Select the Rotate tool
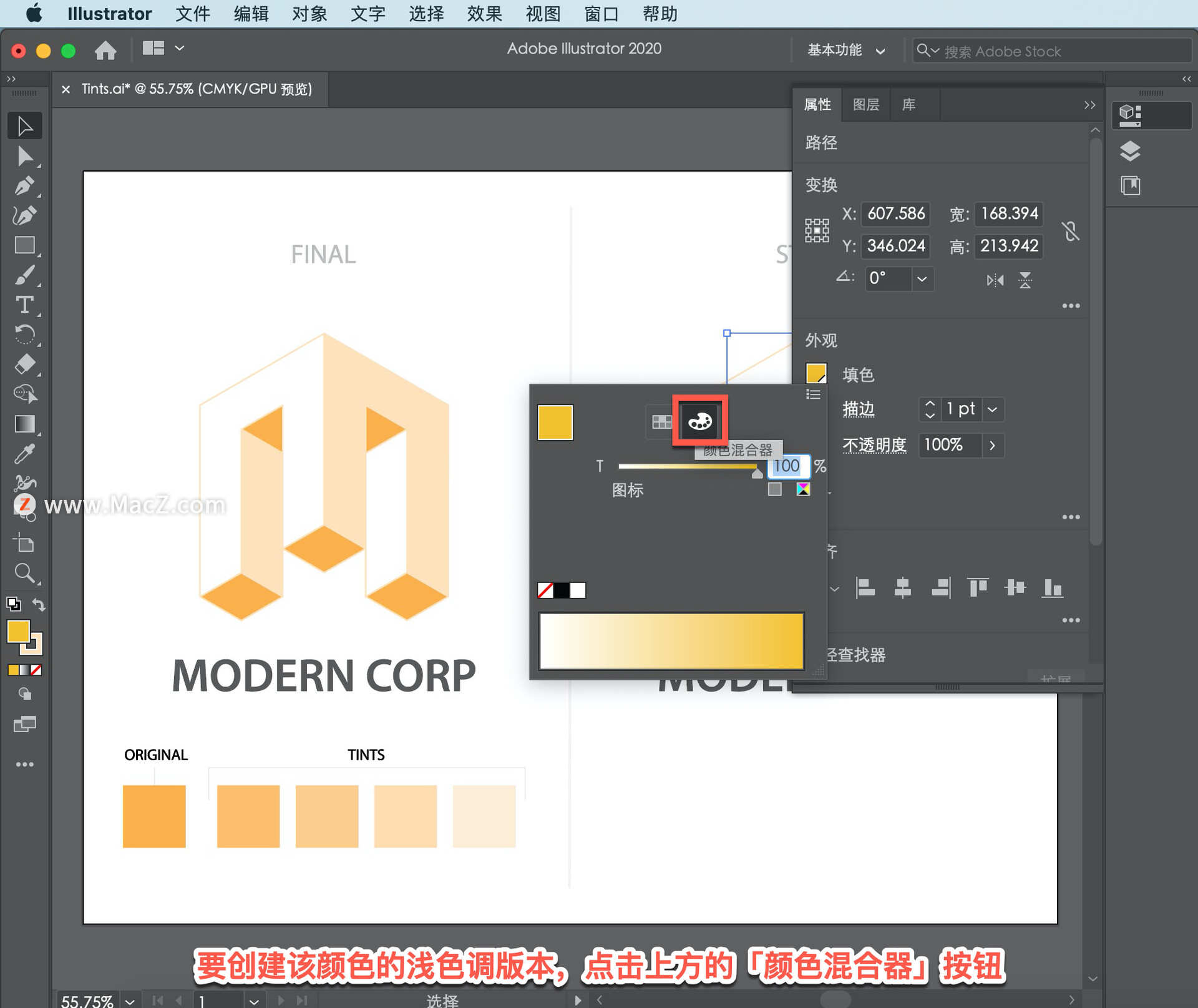 click(x=24, y=335)
